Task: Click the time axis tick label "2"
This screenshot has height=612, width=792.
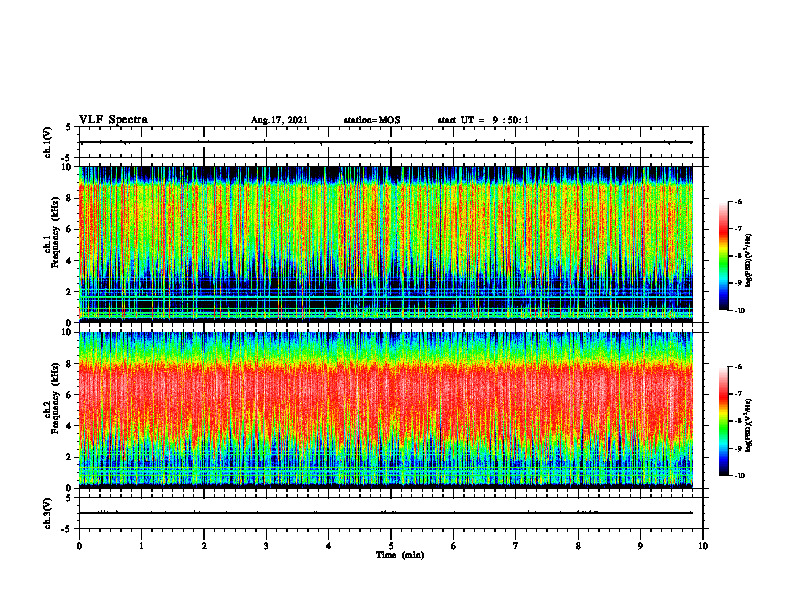Action: pos(204,546)
